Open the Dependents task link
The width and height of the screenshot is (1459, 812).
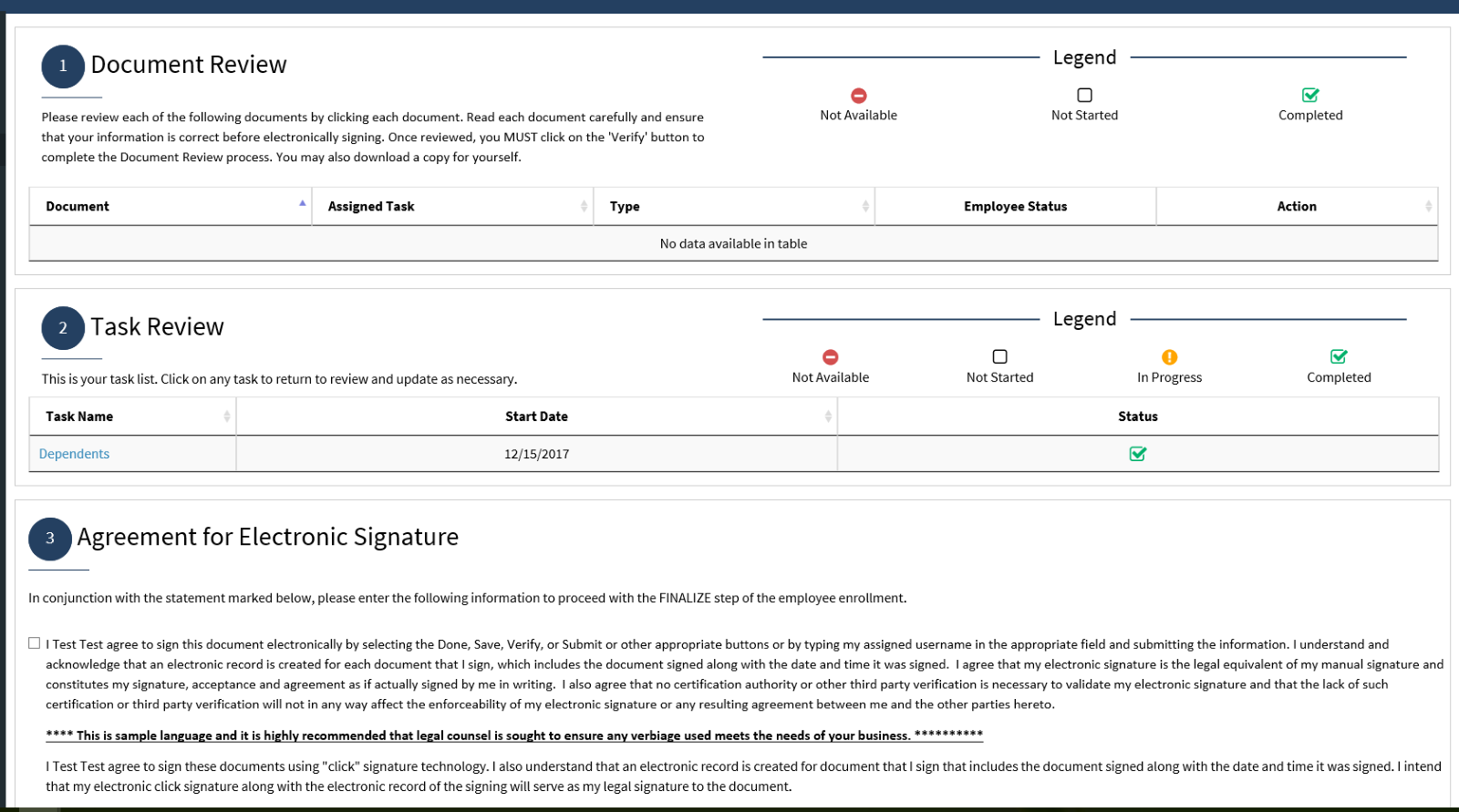[74, 454]
